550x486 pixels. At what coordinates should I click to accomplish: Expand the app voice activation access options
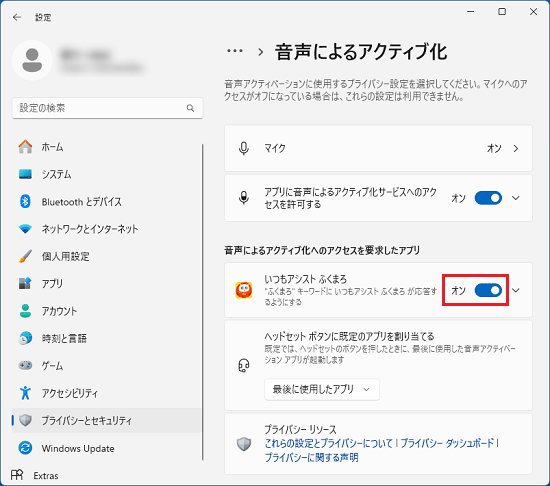[x=516, y=198]
